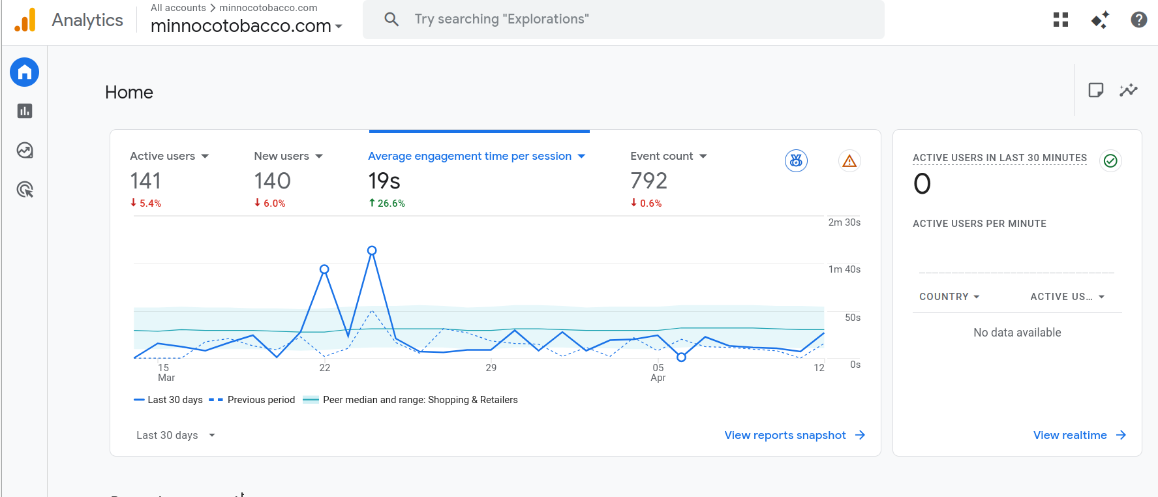Click the green realtime status checkmark

[x=1110, y=160]
